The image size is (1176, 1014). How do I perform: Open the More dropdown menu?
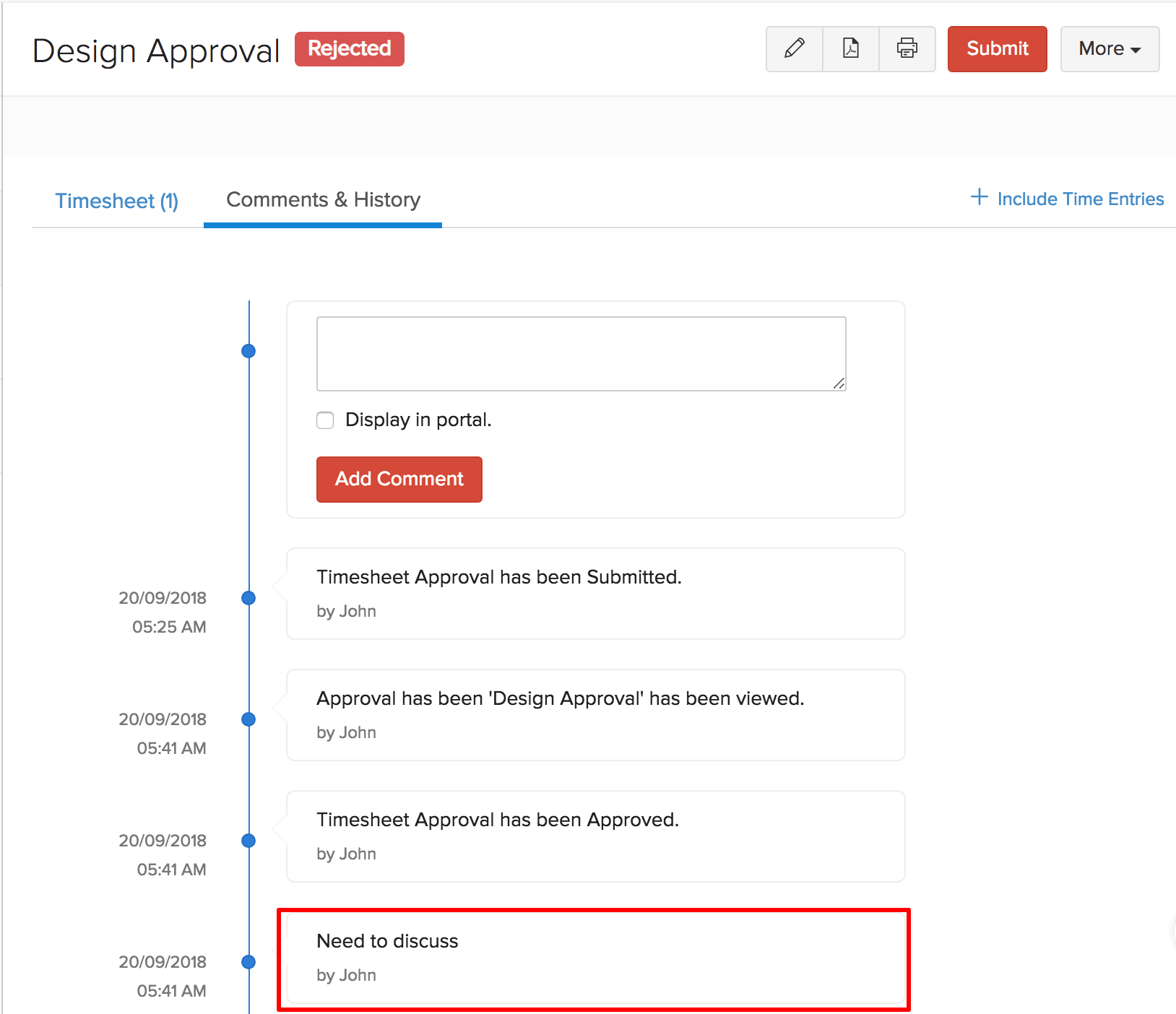pos(1110,48)
